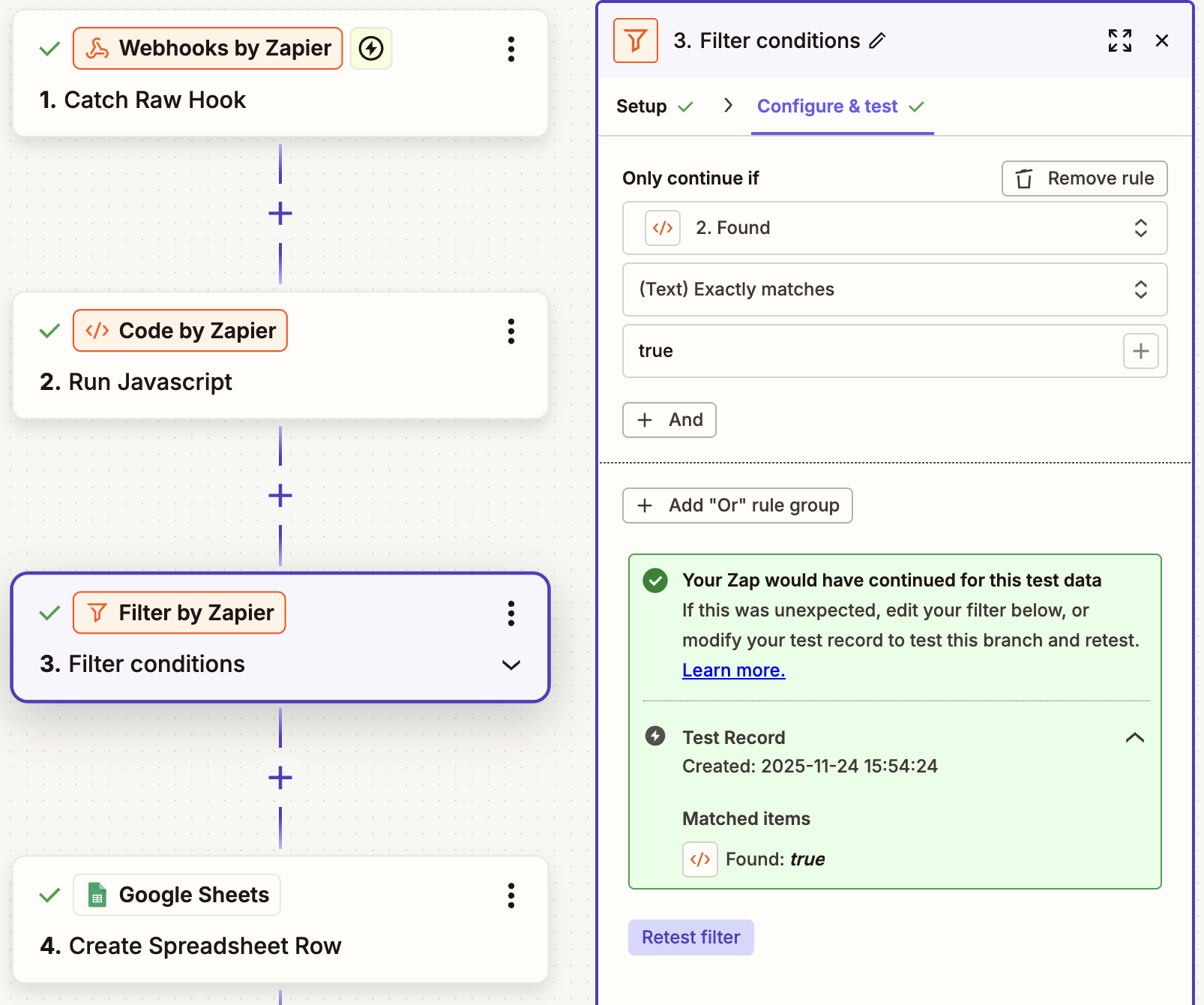1204x1005 pixels.
Task: Click the 'Only continue if' label
Action: pos(690,178)
